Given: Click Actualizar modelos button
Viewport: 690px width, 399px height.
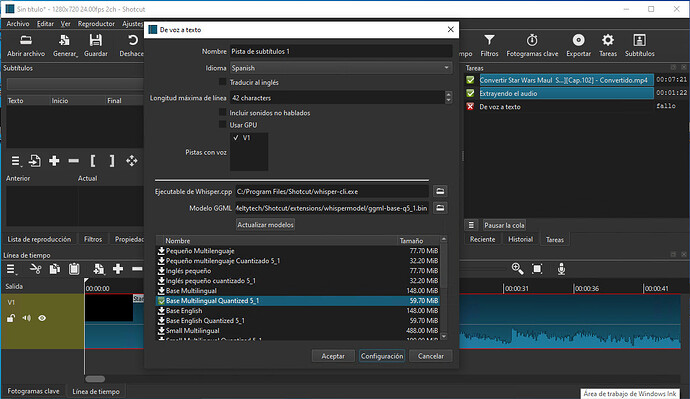Looking at the screenshot, I should click(265, 225).
